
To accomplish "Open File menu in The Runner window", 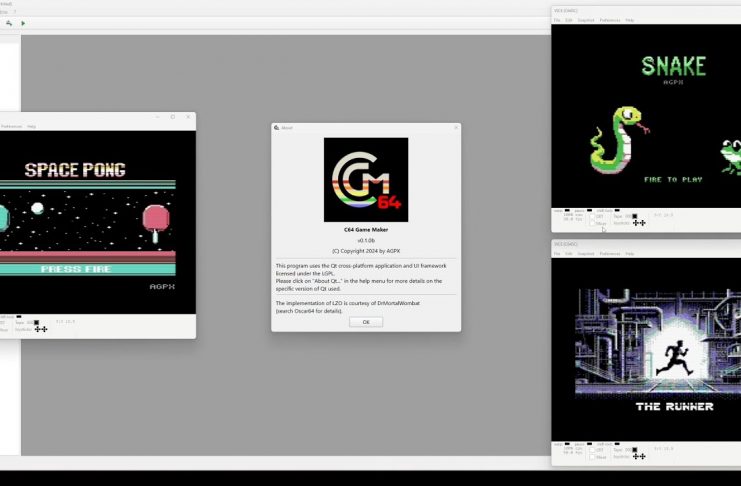I will (557, 254).
